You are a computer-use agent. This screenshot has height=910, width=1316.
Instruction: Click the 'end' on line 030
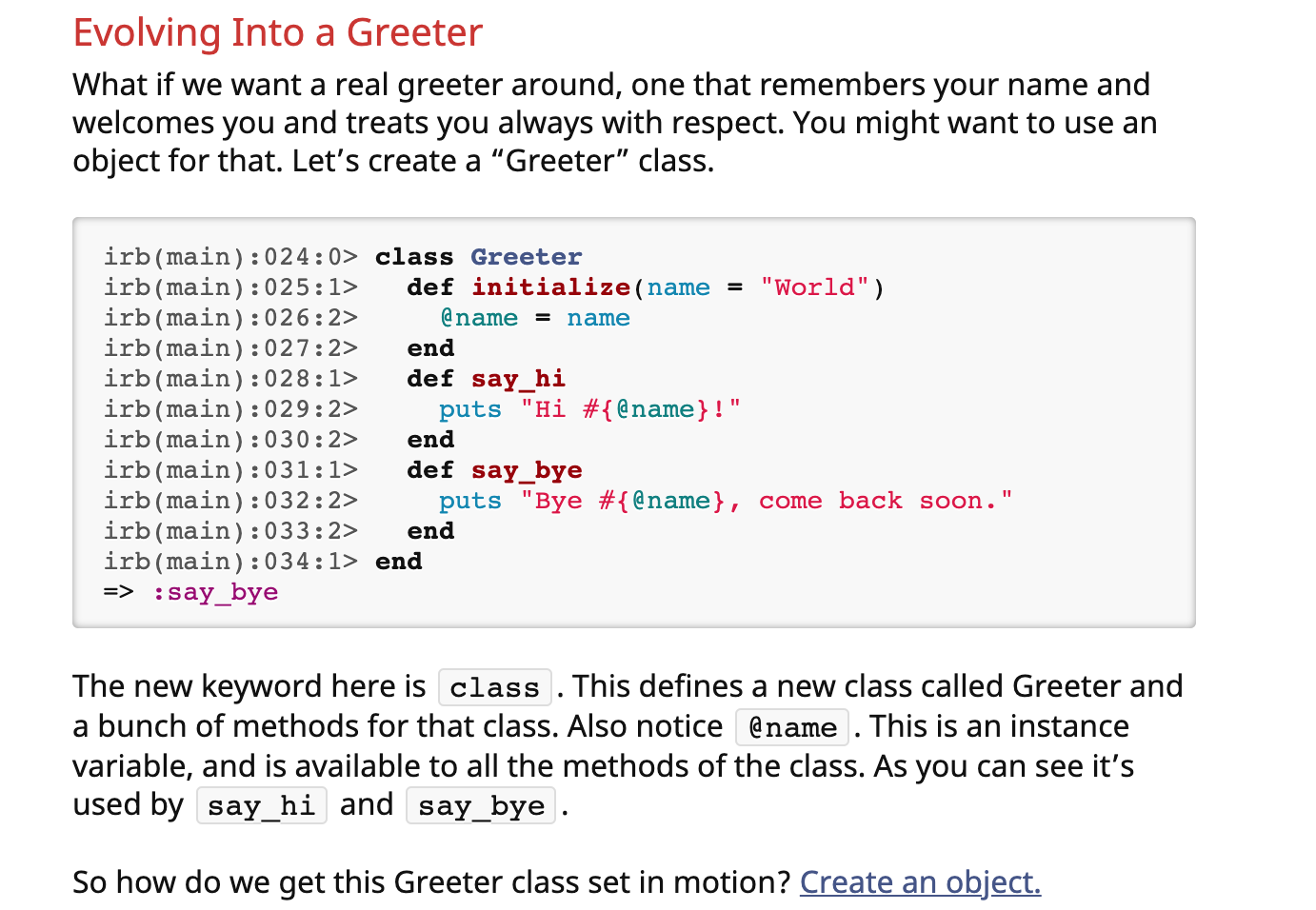[x=430, y=440]
